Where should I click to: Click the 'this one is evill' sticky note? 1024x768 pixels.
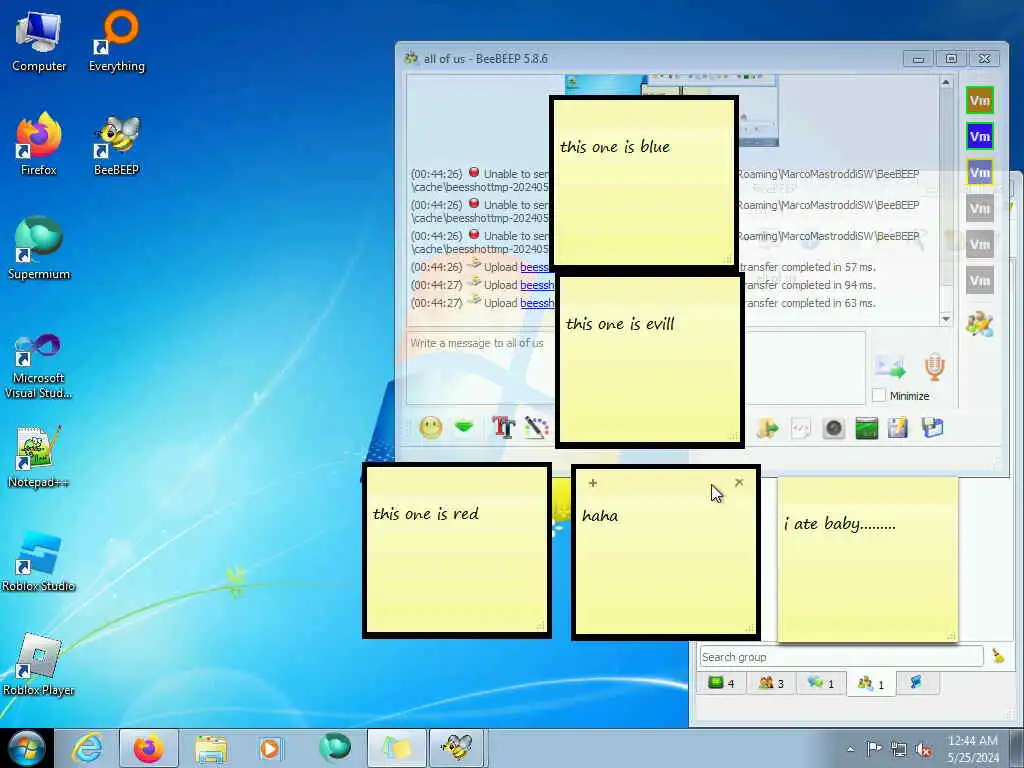[x=650, y=360]
